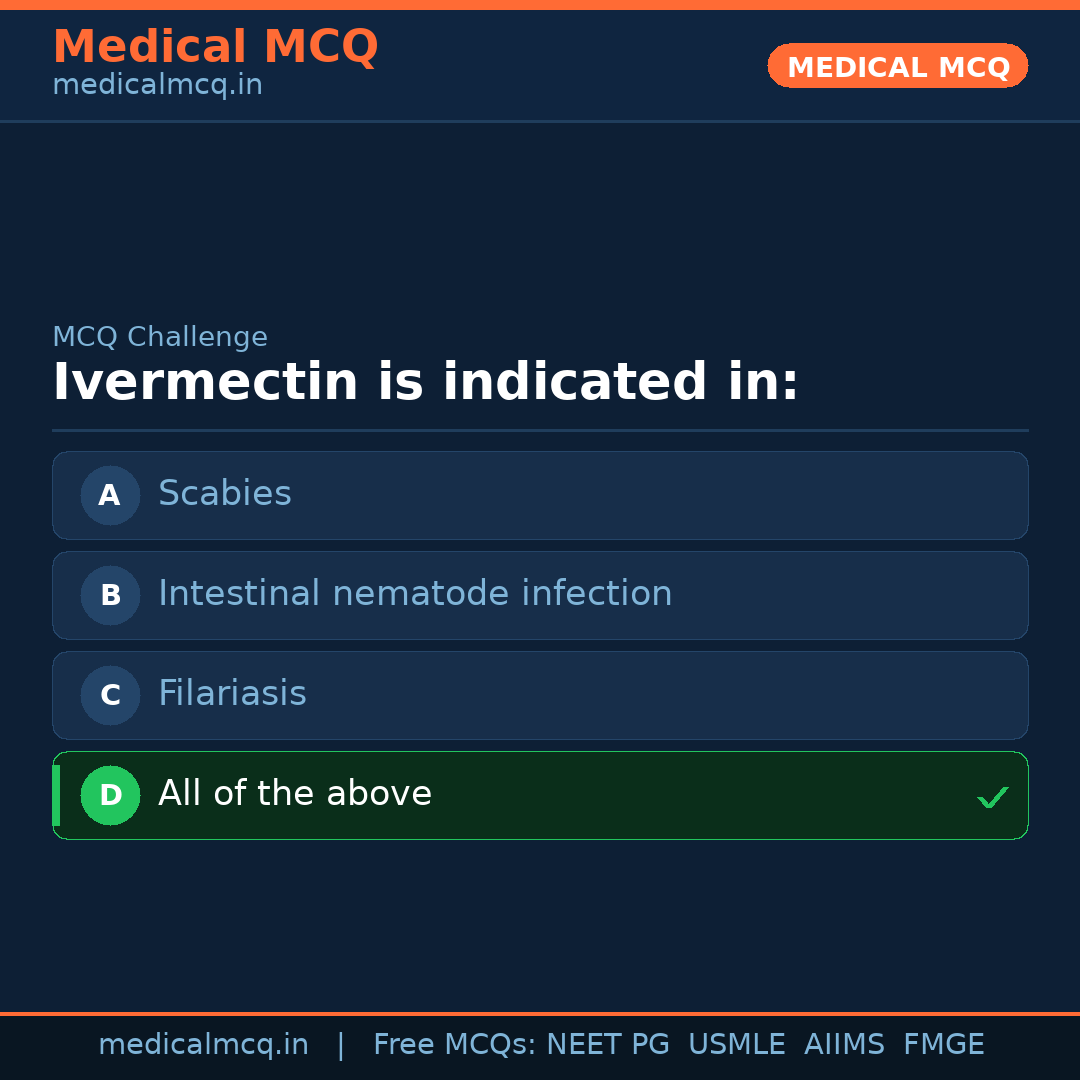This screenshot has width=1080, height=1080.
Task: Click the letter C circle icon
Action: click(x=110, y=695)
